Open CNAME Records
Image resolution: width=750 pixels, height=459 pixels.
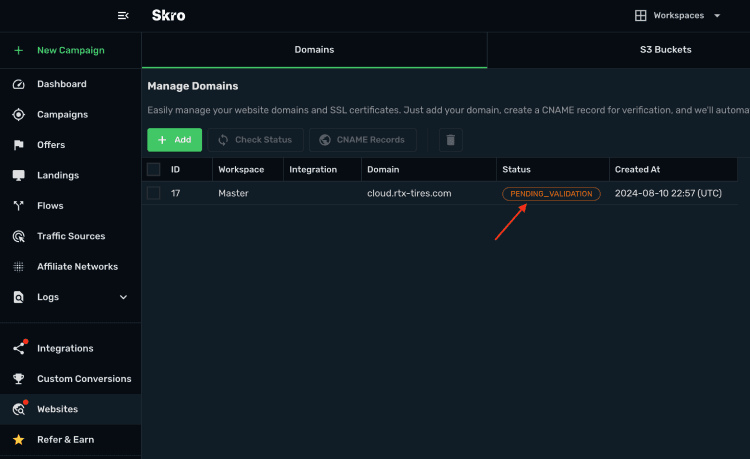pos(363,140)
